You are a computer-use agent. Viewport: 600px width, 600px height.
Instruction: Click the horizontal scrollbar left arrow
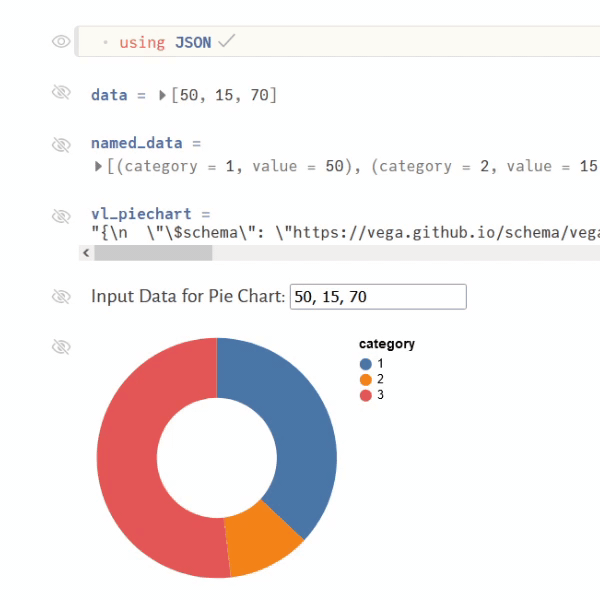[x=86, y=253]
